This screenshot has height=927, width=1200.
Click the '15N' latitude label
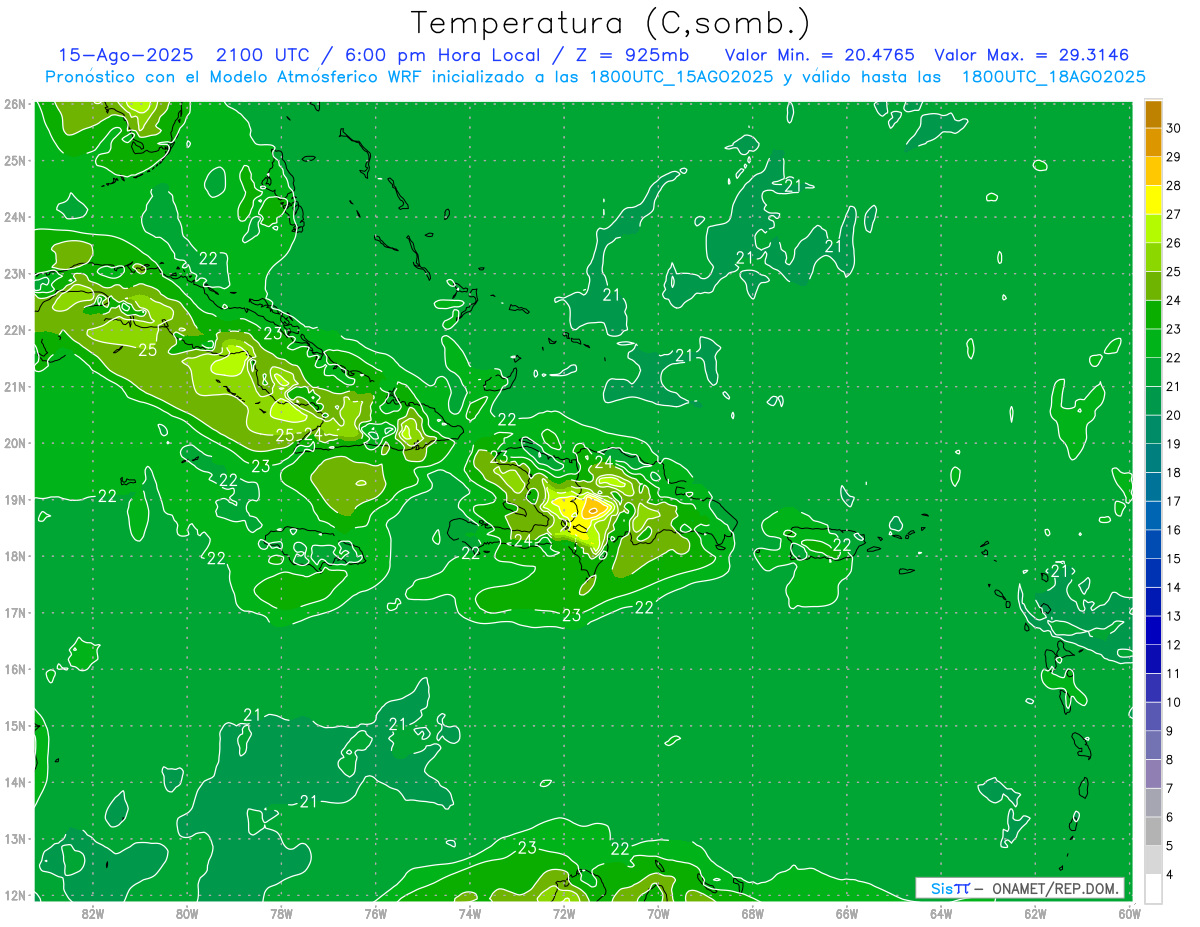pos(14,725)
